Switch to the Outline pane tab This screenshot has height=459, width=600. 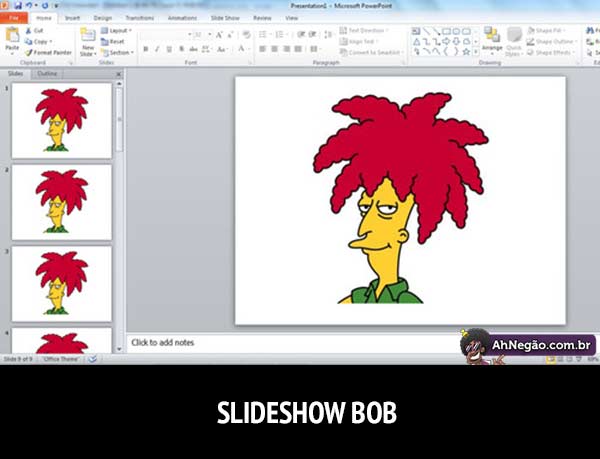(47, 74)
